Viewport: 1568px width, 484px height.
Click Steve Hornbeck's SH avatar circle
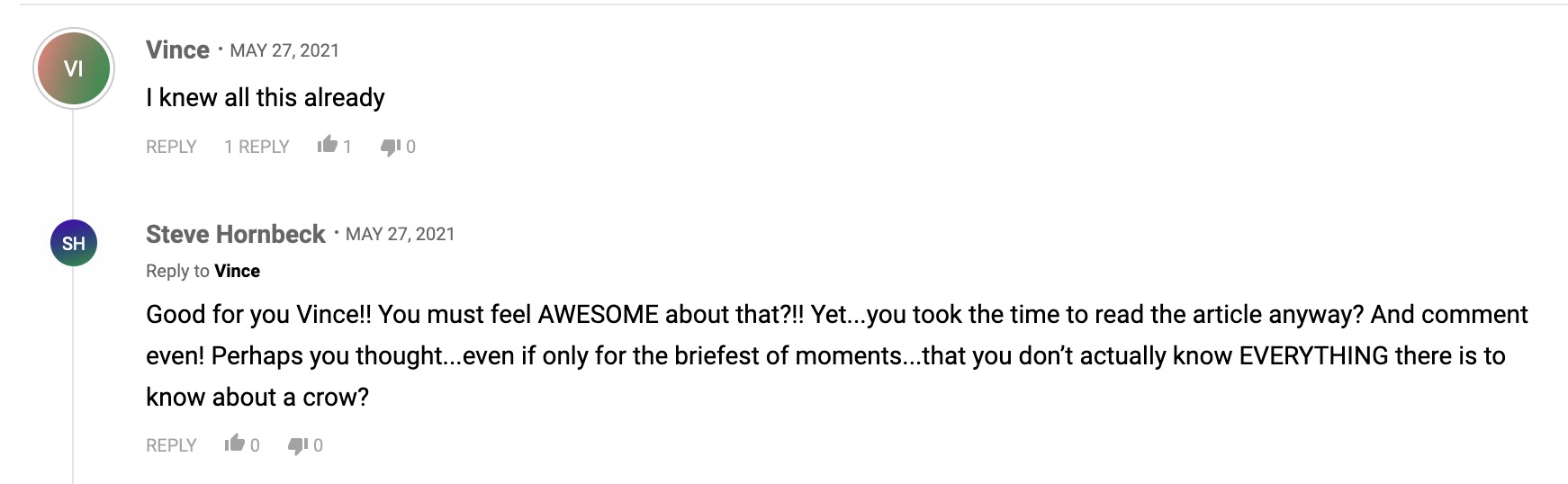(74, 243)
